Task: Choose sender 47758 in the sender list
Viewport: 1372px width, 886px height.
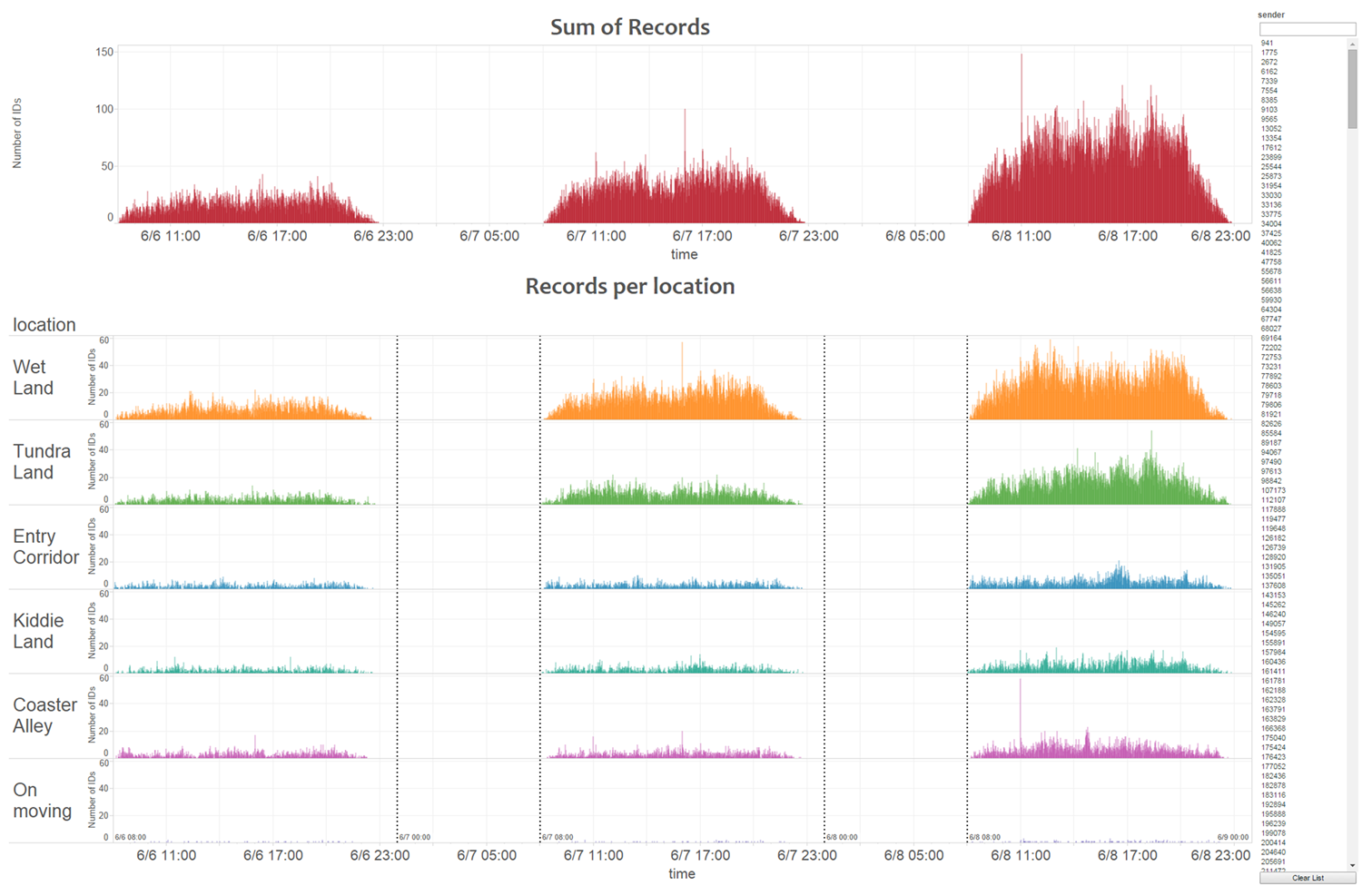Action: (x=1271, y=262)
